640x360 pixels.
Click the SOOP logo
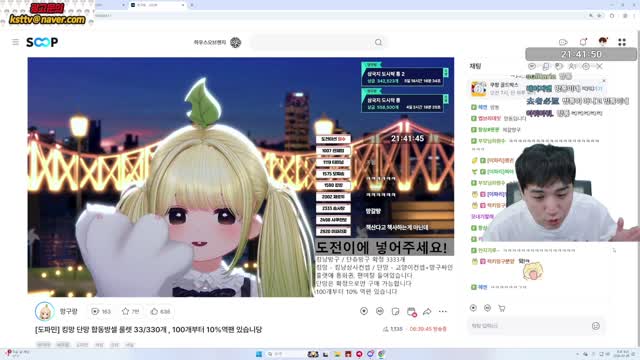tap(42, 42)
